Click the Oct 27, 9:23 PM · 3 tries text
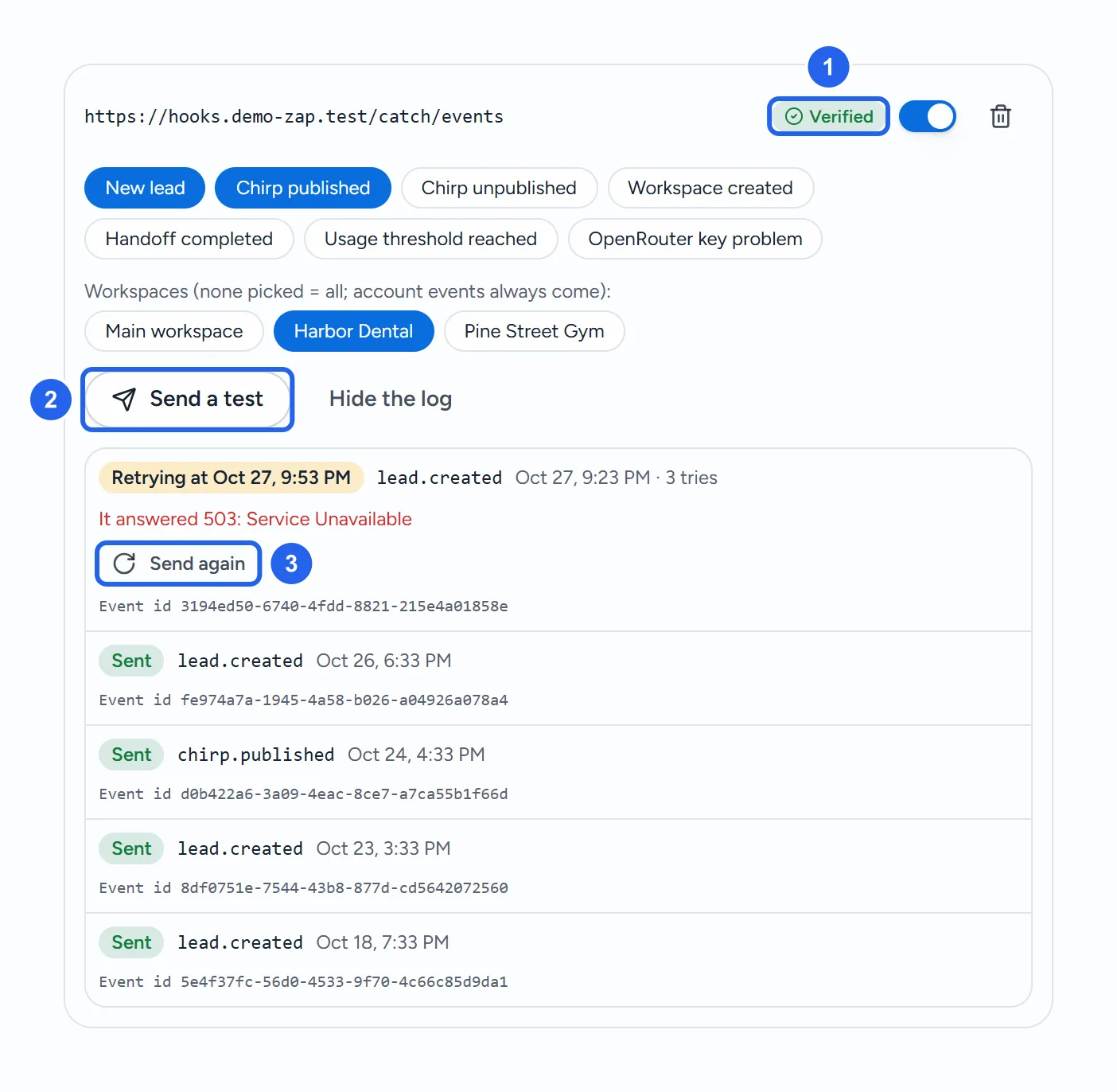 tap(617, 478)
